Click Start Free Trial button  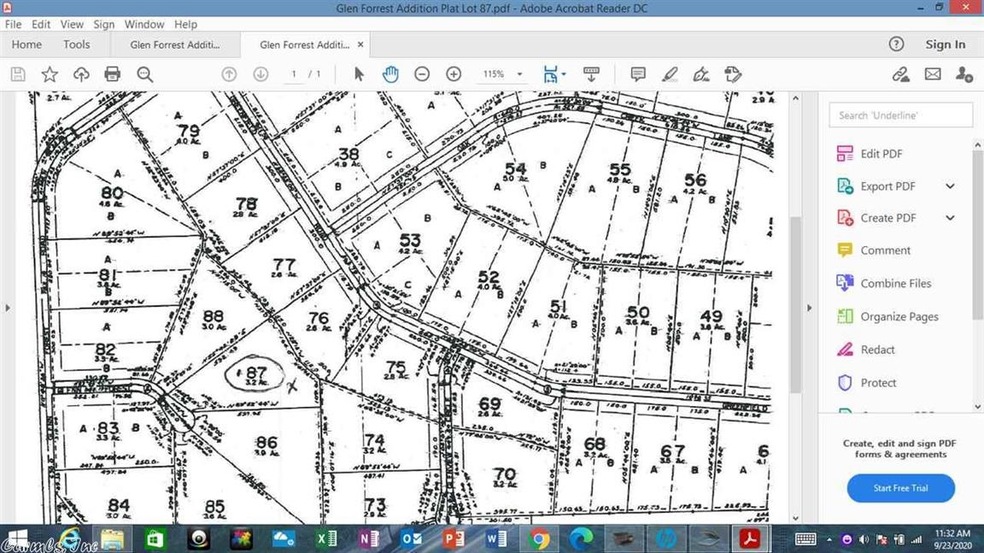pos(901,488)
